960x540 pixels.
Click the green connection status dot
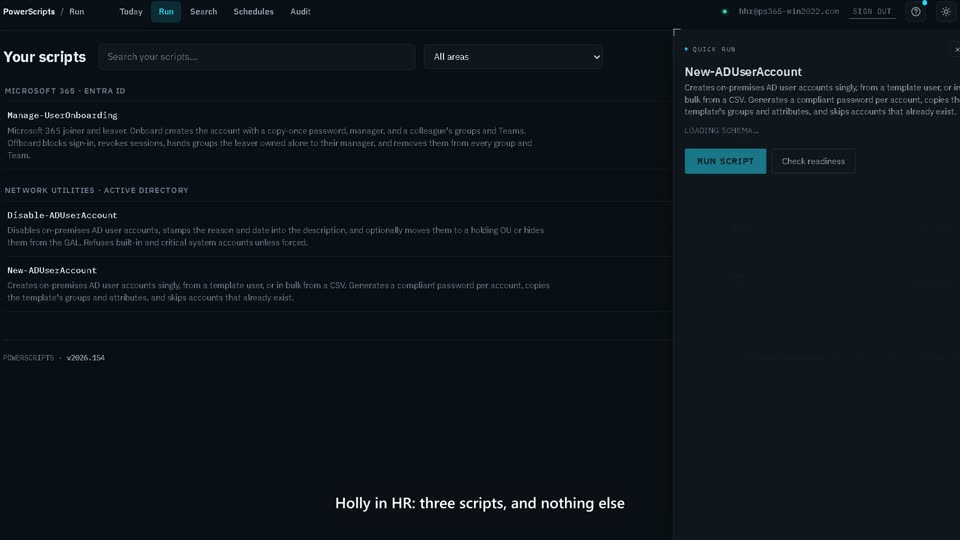point(725,12)
